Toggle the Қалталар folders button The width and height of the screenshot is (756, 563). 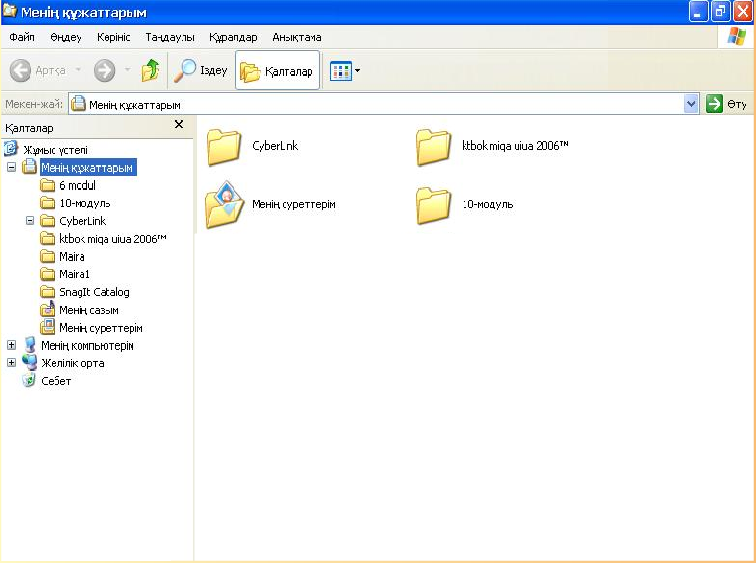tap(277, 70)
